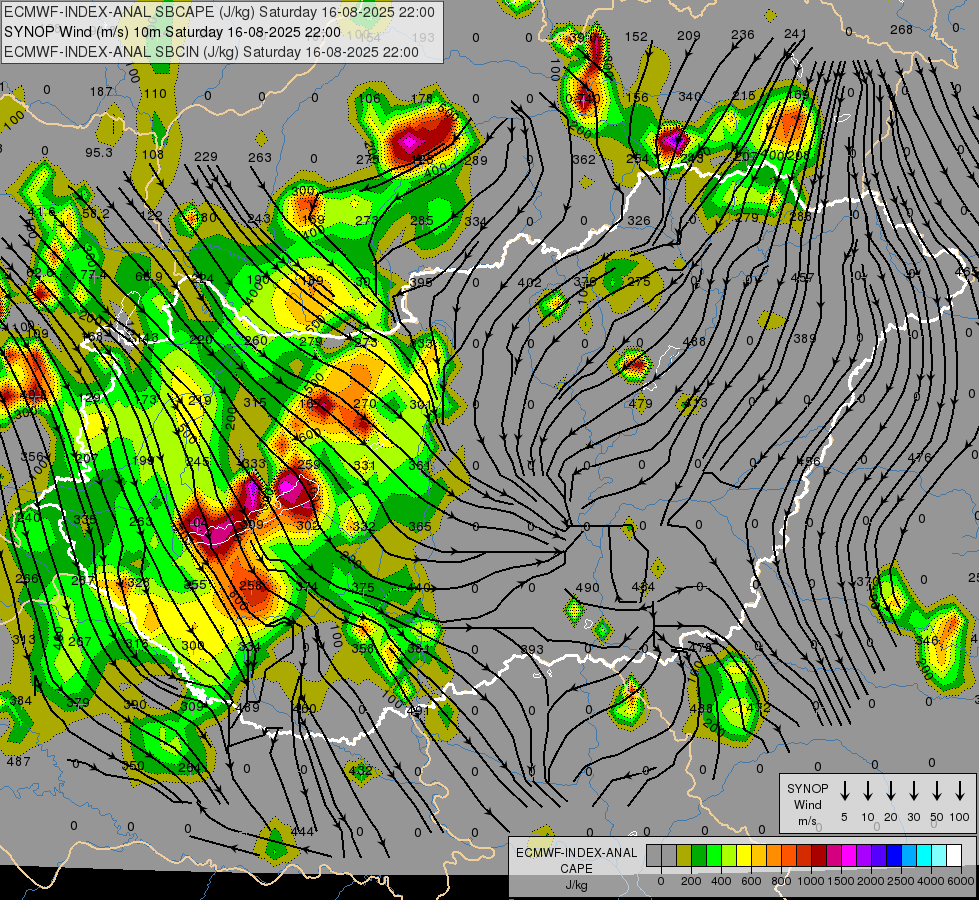Click the 487 value on the map
979x900 pixels.
point(18,761)
